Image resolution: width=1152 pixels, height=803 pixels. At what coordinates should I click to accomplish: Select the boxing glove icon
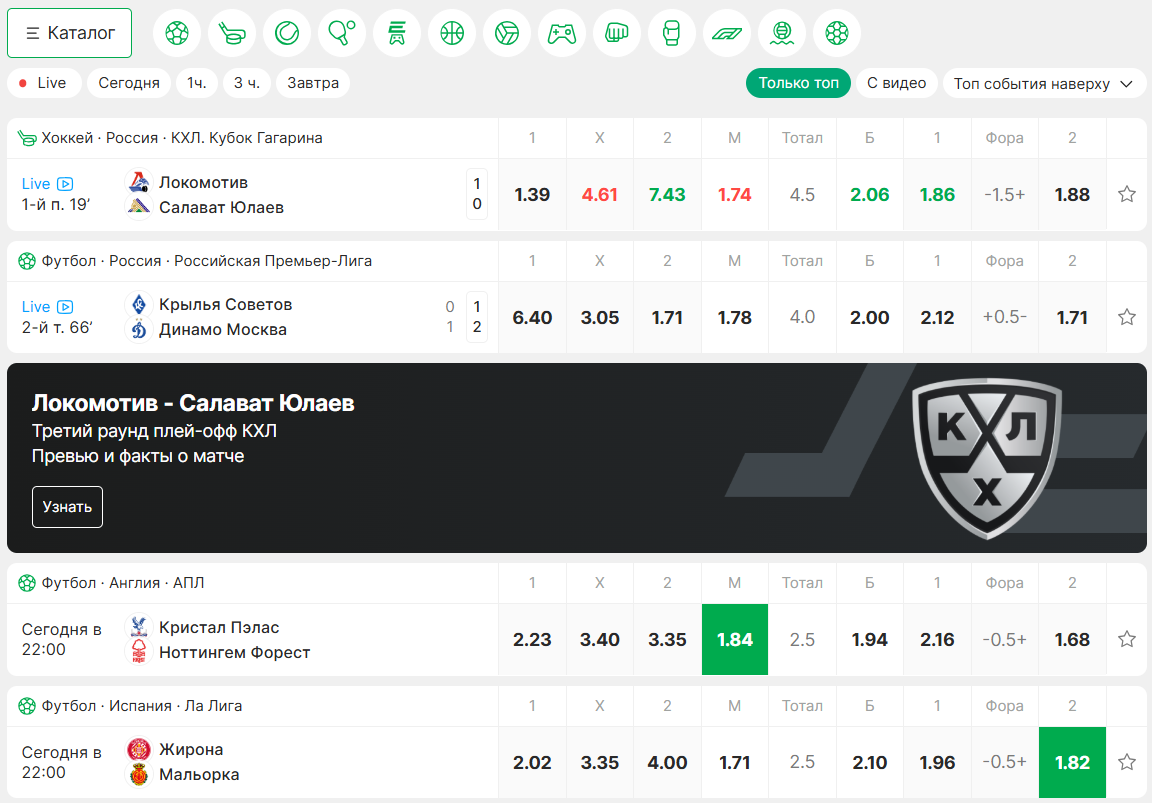click(672, 33)
